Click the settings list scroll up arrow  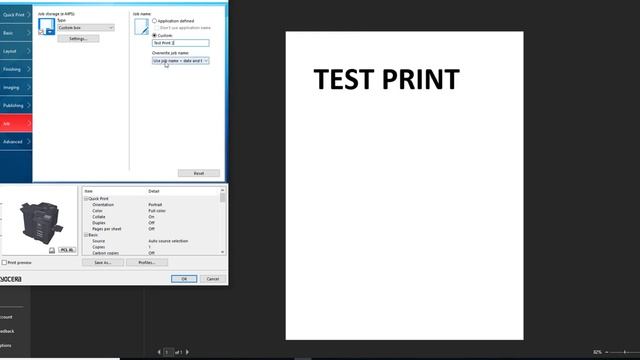[x=222, y=190]
